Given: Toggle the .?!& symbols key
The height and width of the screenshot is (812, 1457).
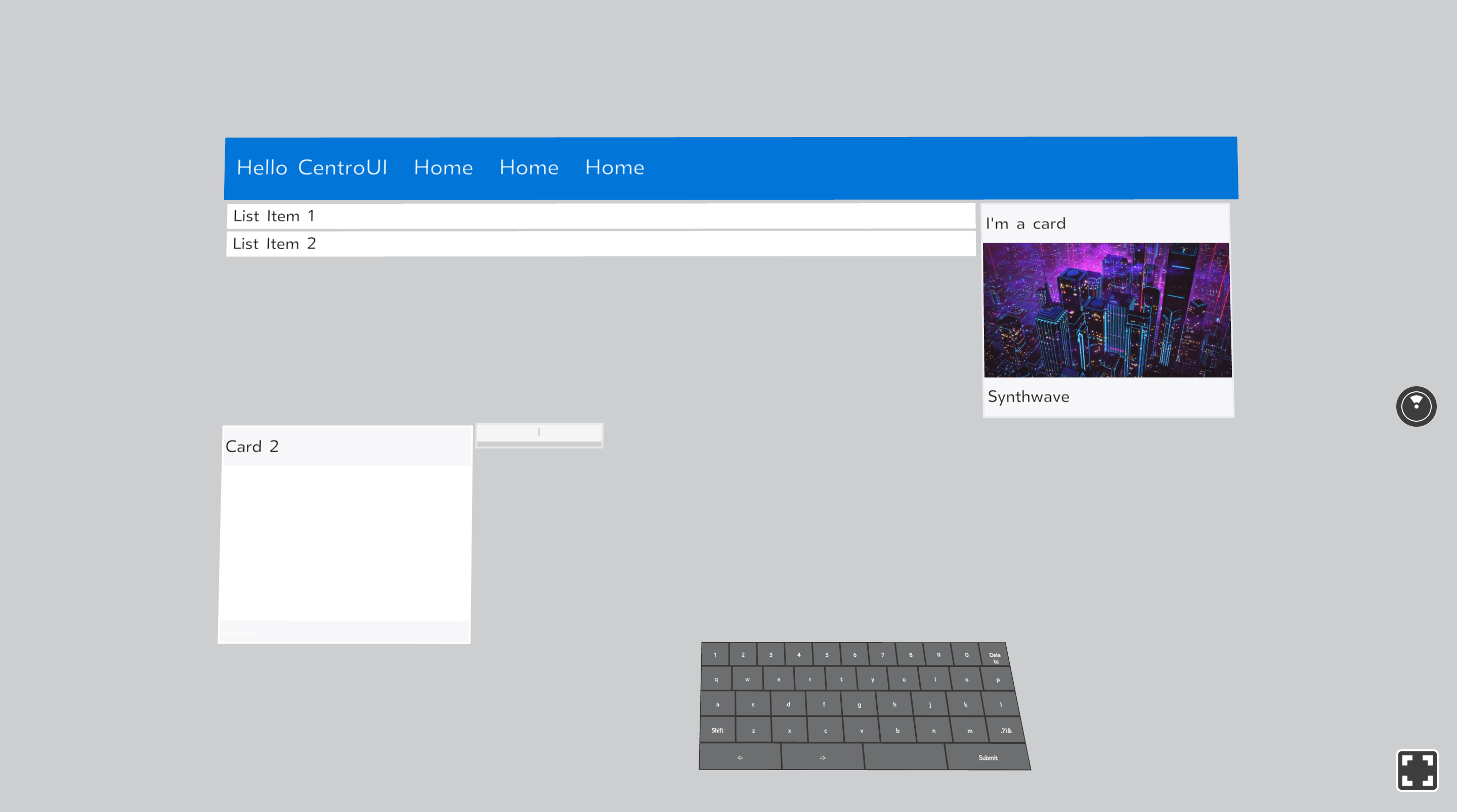Looking at the screenshot, I should point(1006,731).
